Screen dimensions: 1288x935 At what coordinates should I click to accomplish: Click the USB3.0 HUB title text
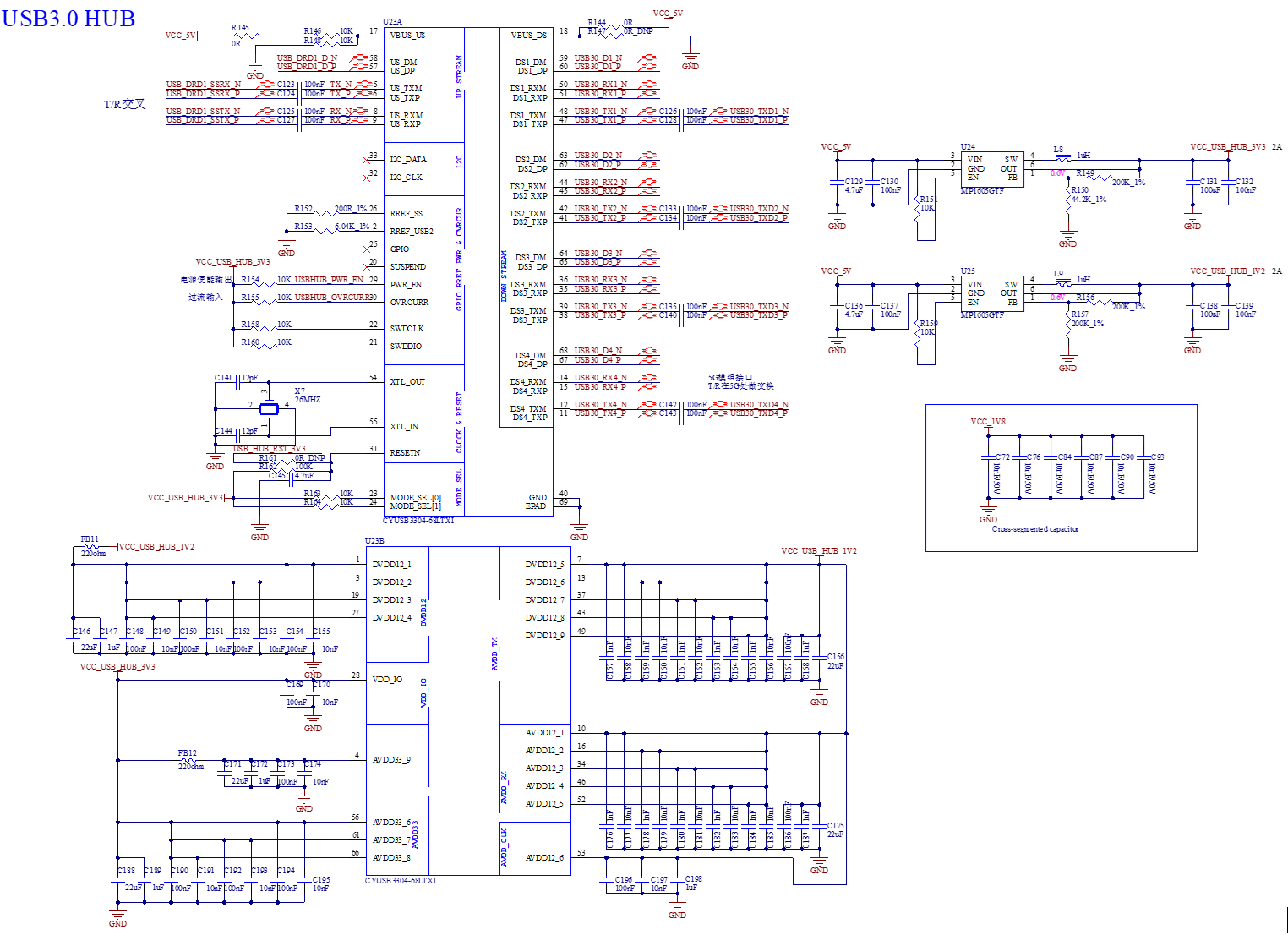[x=68, y=19]
